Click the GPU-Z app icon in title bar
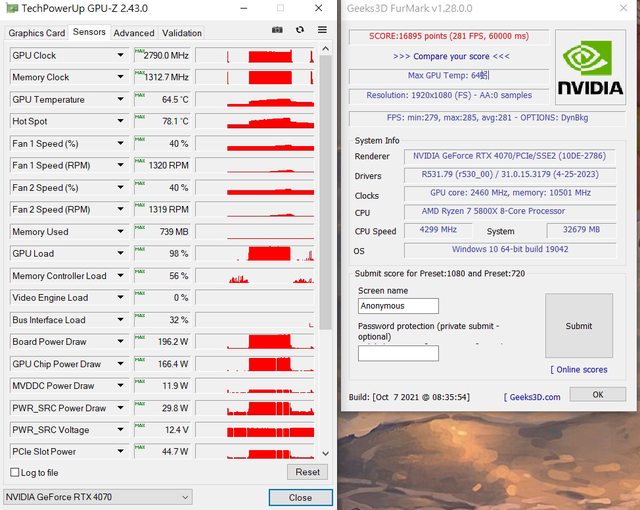The height and width of the screenshot is (510, 640). click(x=9, y=9)
